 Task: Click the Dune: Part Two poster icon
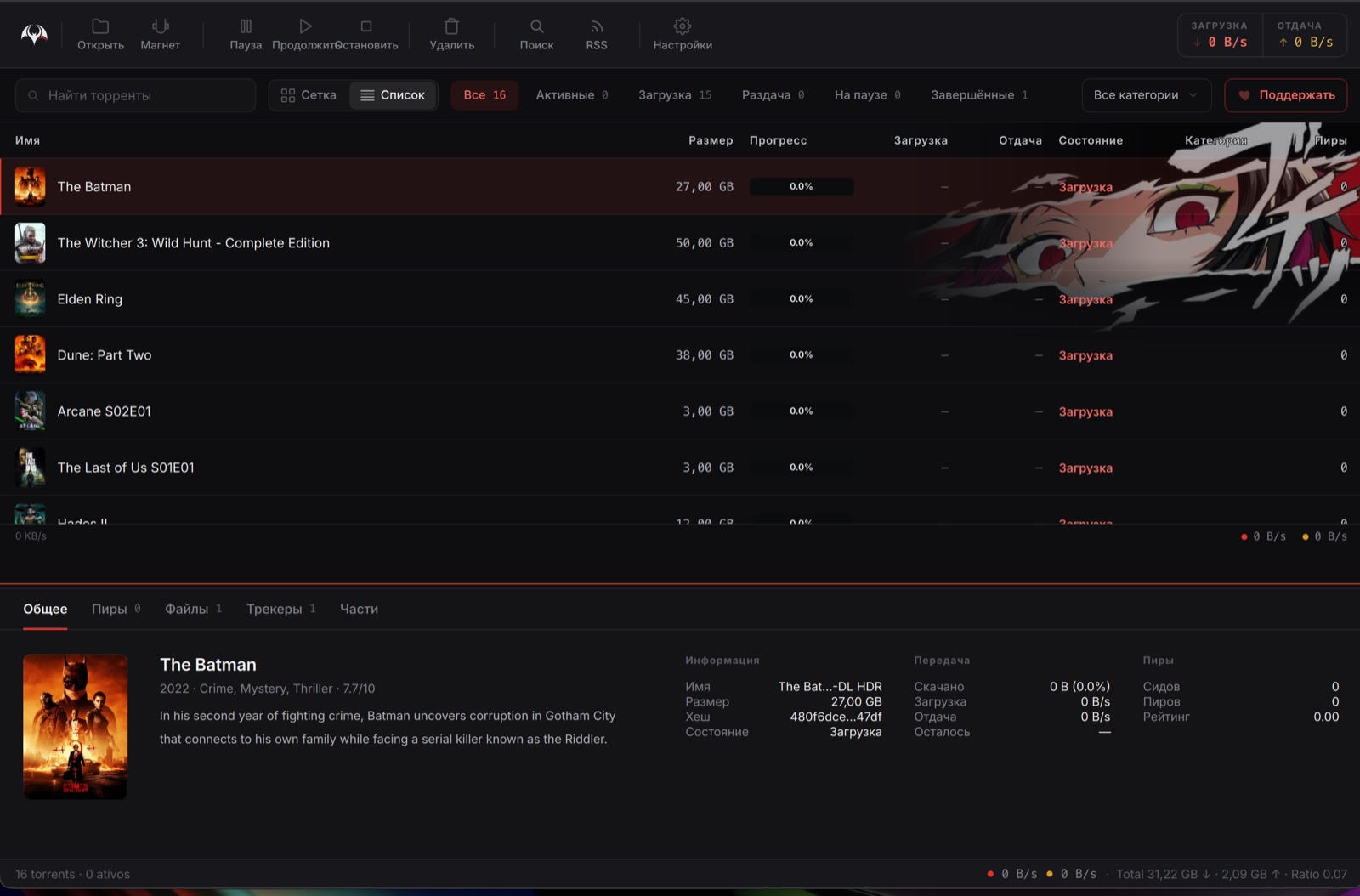tap(30, 354)
